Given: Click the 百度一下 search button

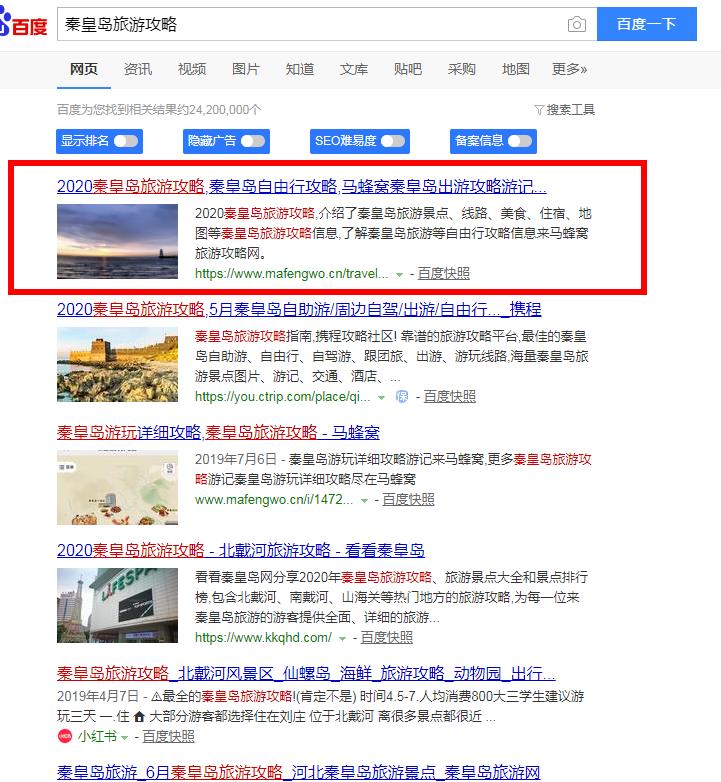Looking at the screenshot, I should 647,24.
